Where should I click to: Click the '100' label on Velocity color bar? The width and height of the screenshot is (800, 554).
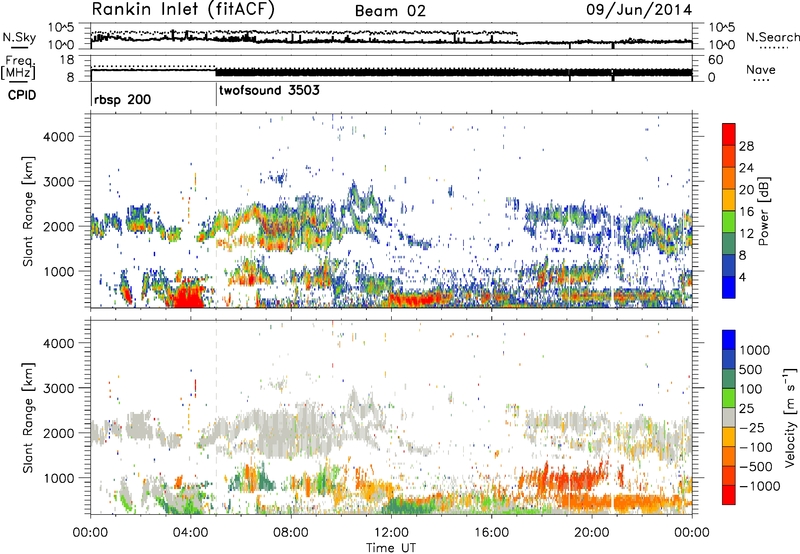tap(751, 389)
